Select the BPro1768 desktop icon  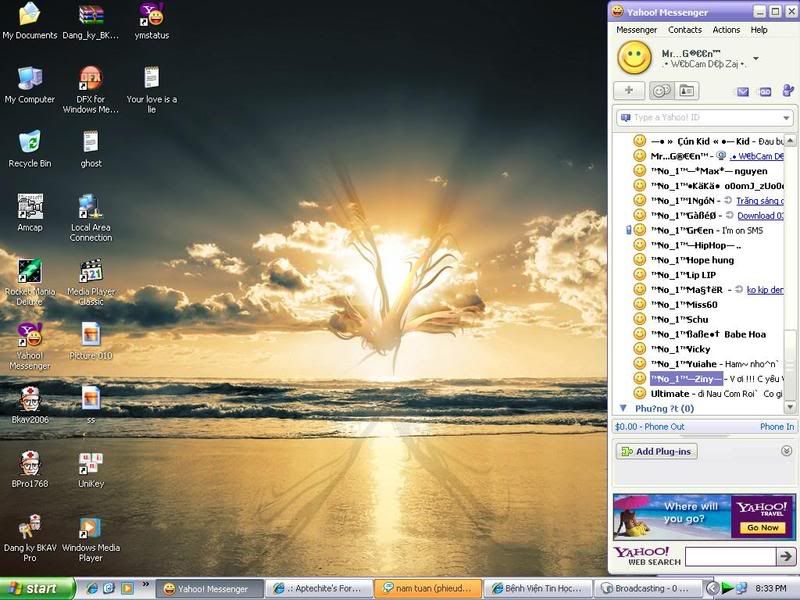point(30,469)
